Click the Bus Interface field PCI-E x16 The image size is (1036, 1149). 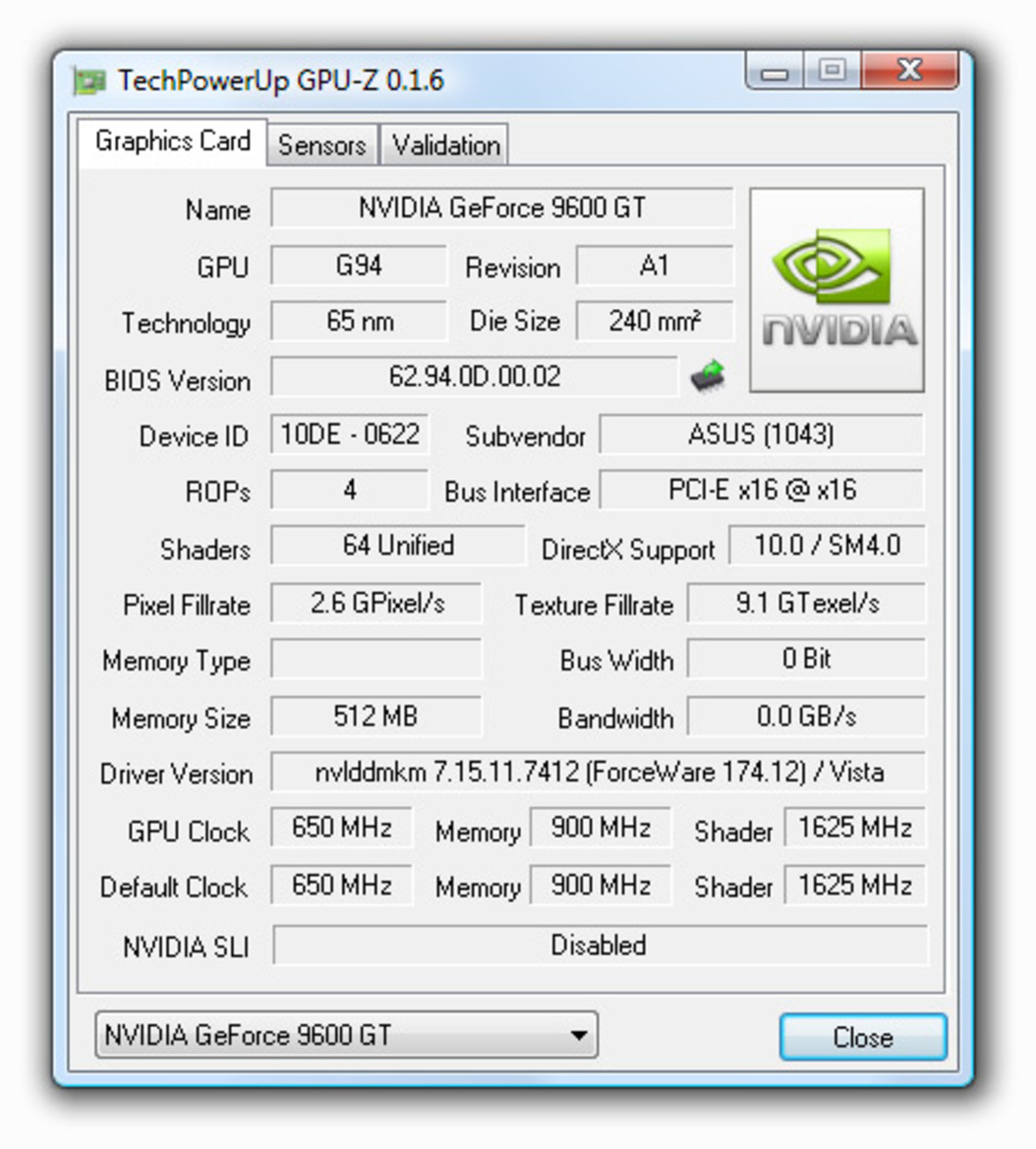point(761,489)
